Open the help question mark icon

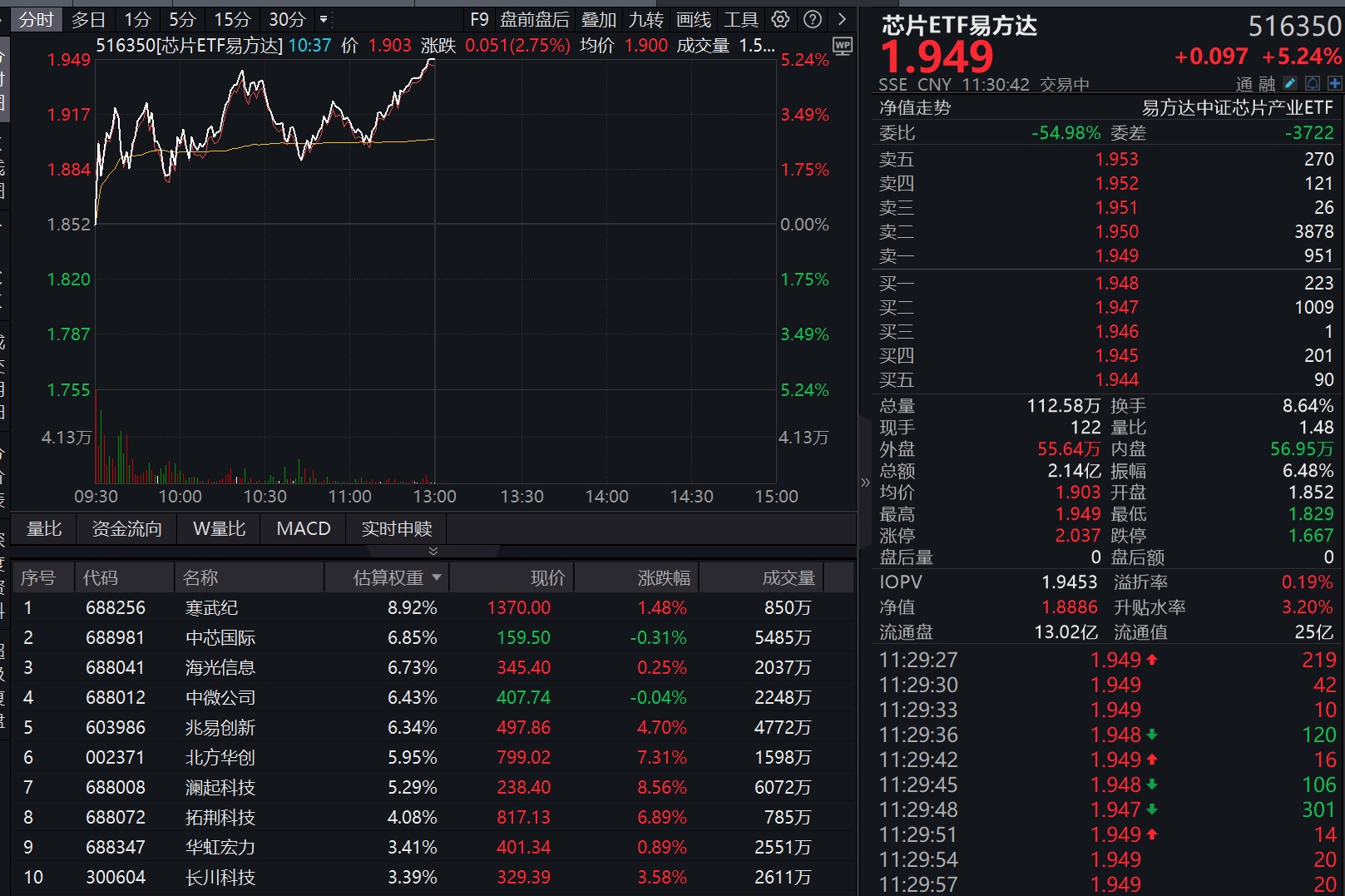click(x=813, y=19)
